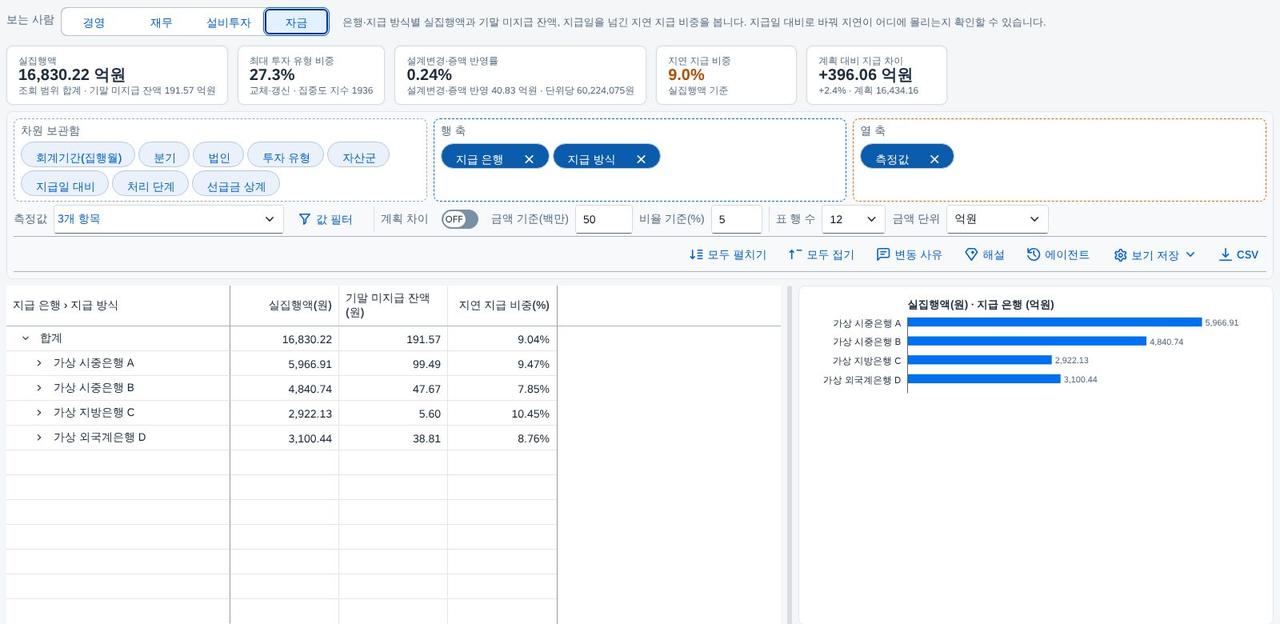
Task: Click cell value 8.76% in table
Action: click(502, 438)
